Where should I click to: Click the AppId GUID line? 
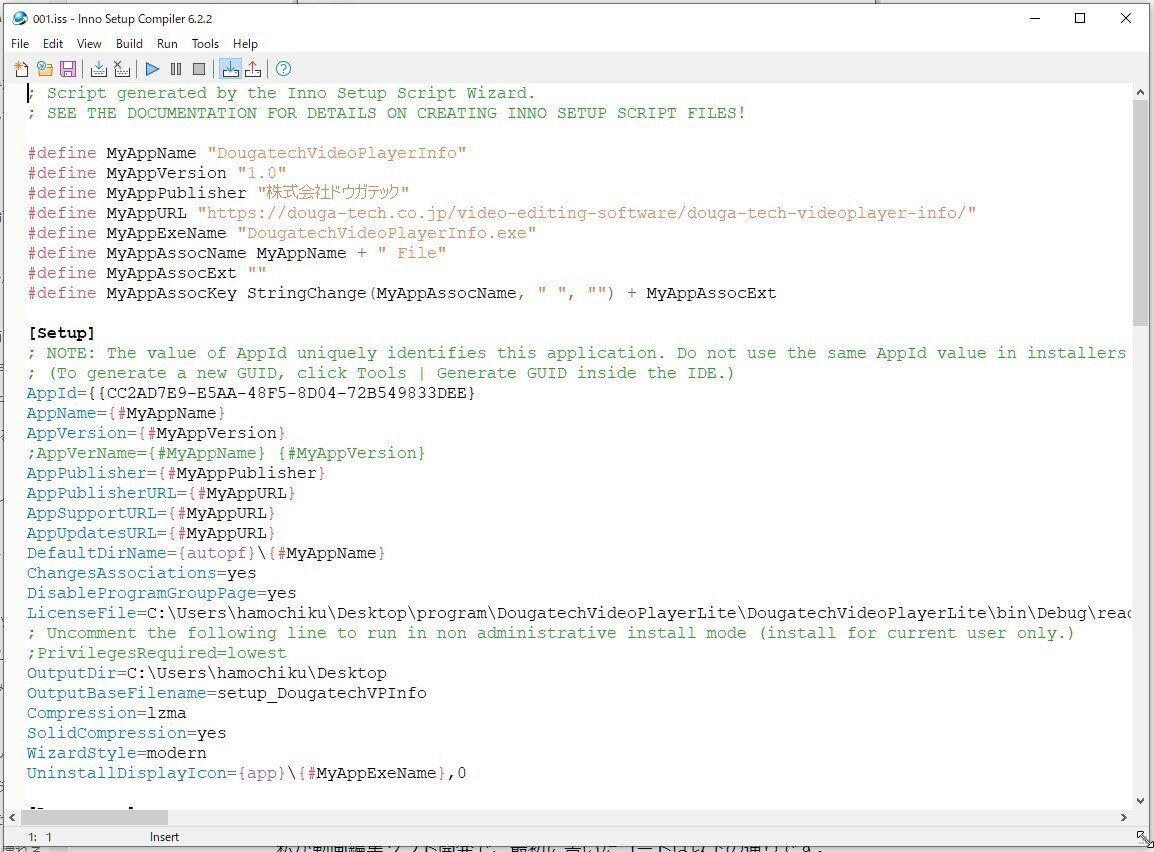coord(251,393)
